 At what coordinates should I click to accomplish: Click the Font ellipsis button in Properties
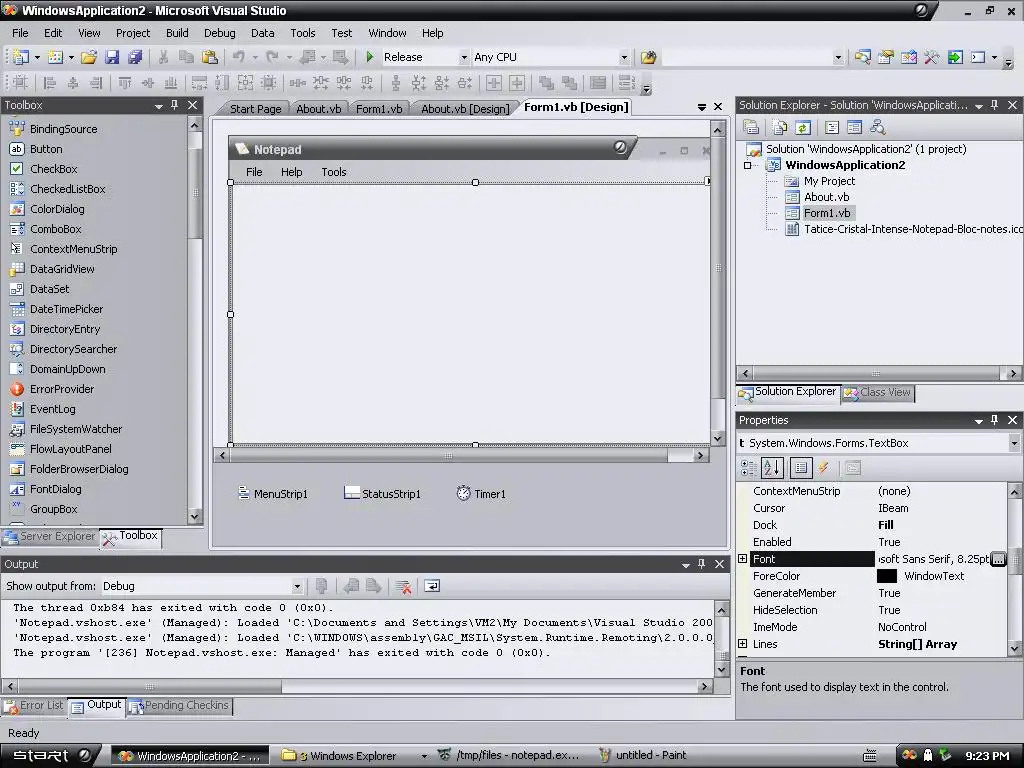(x=998, y=559)
